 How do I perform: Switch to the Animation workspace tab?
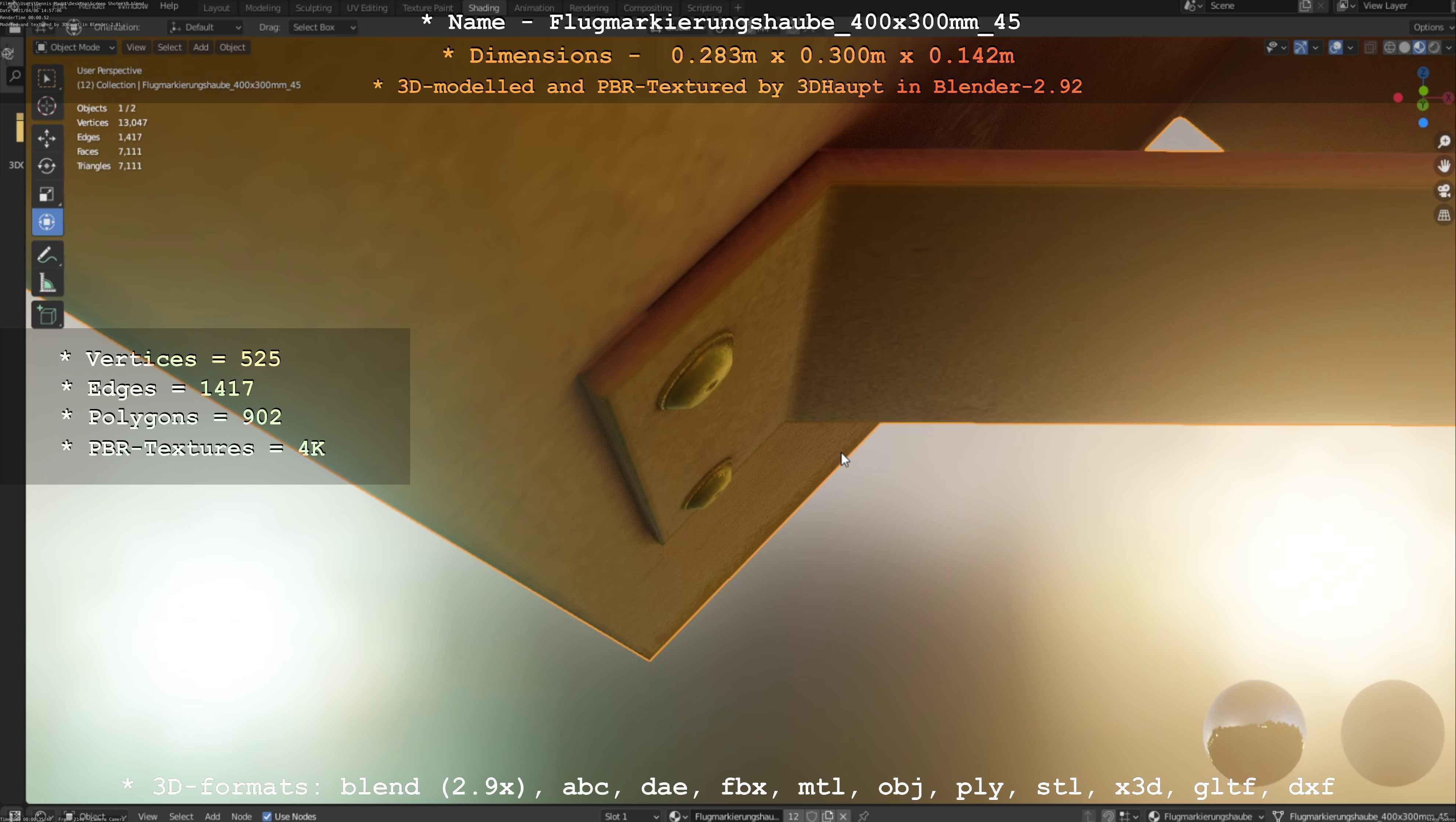click(x=534, y=8)
